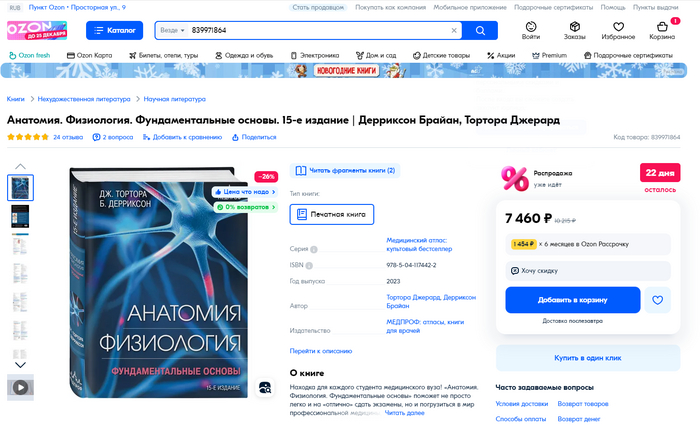Open the Ozon fresh menu item
The height and width of the screenshot is (435, 700).
click(30, 55)
